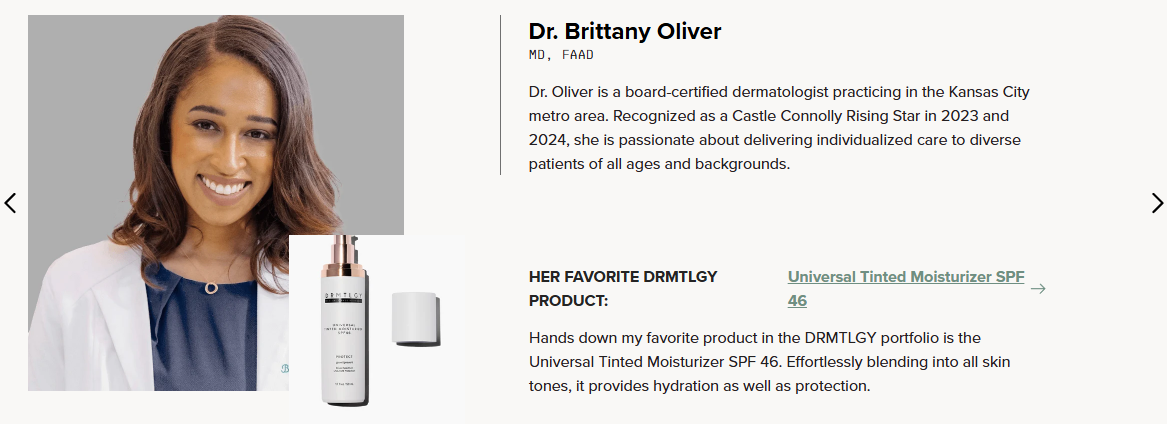The width and height of the screenshot is (1167, 424).
Task: Click the Dr. Brittany Oliver name heading
Action: tap(625, 31)
